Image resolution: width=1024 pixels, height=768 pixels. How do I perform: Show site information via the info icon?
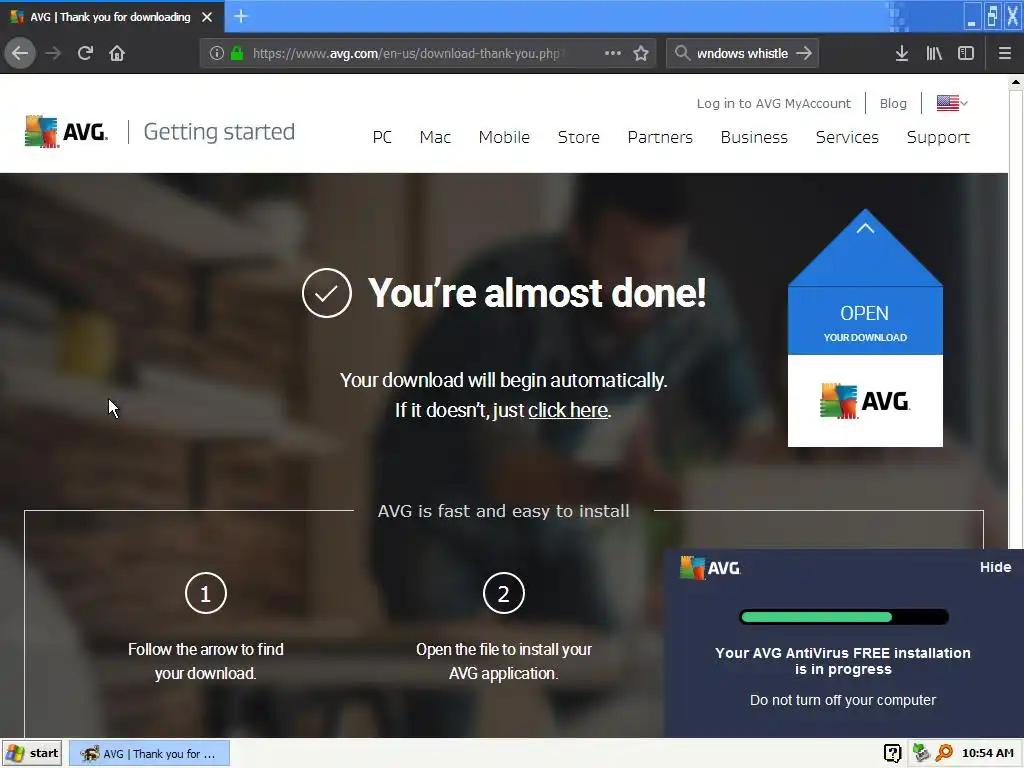217,53
